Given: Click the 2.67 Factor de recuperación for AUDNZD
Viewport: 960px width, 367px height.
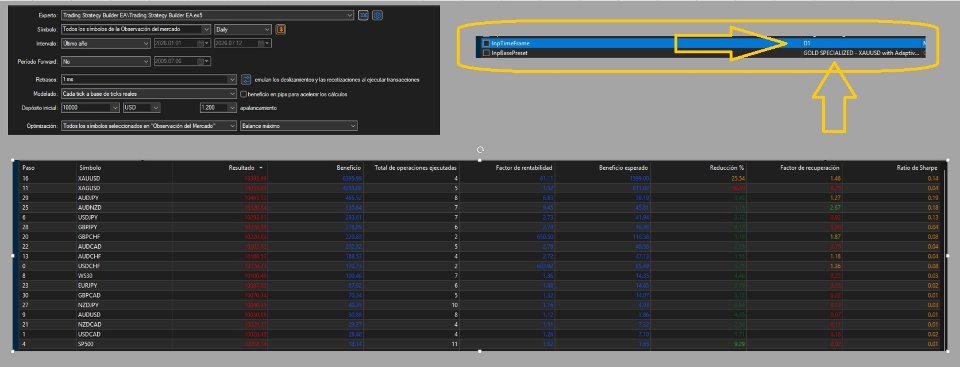Looking at the screenshot, I should 834,207.
